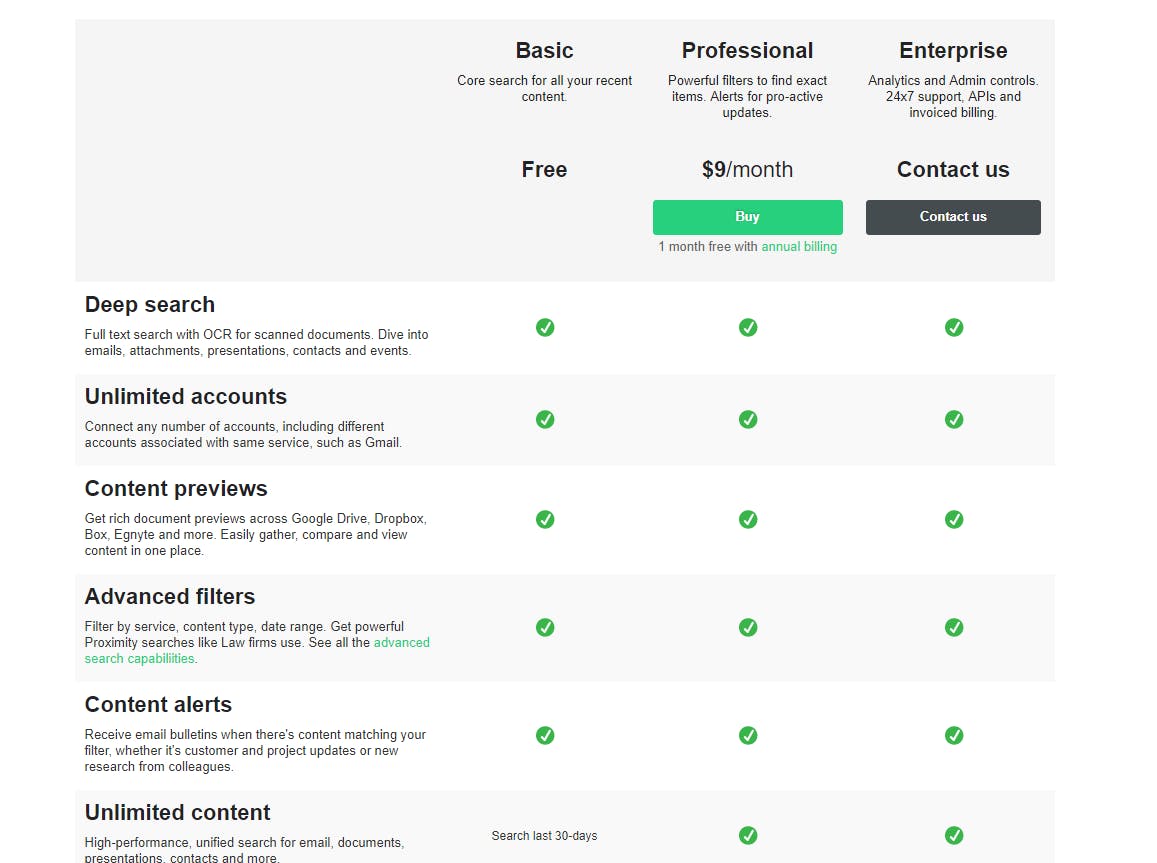Click Deep search checkmark in Basic column
This screenshot has height=863, width=1157.
tap(545, 327)
